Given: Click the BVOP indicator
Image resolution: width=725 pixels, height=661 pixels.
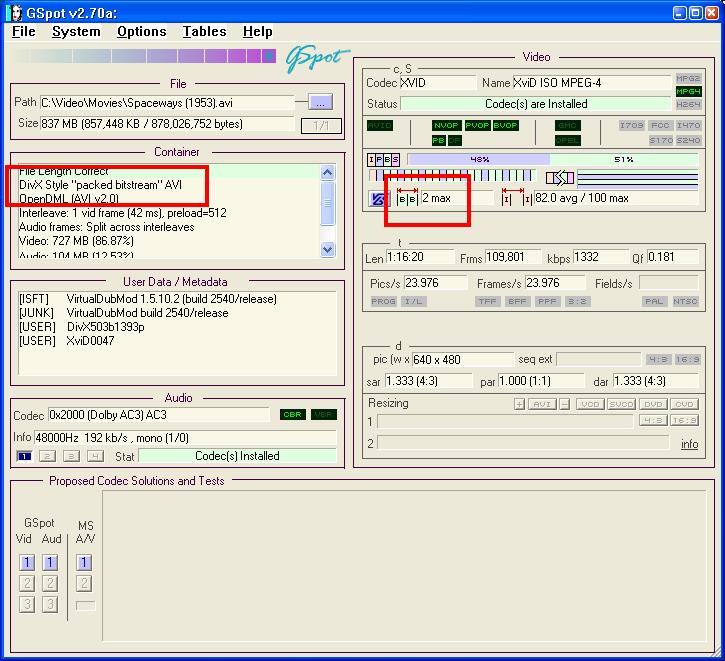Looking at the screenshot, I should click(505, 125).
